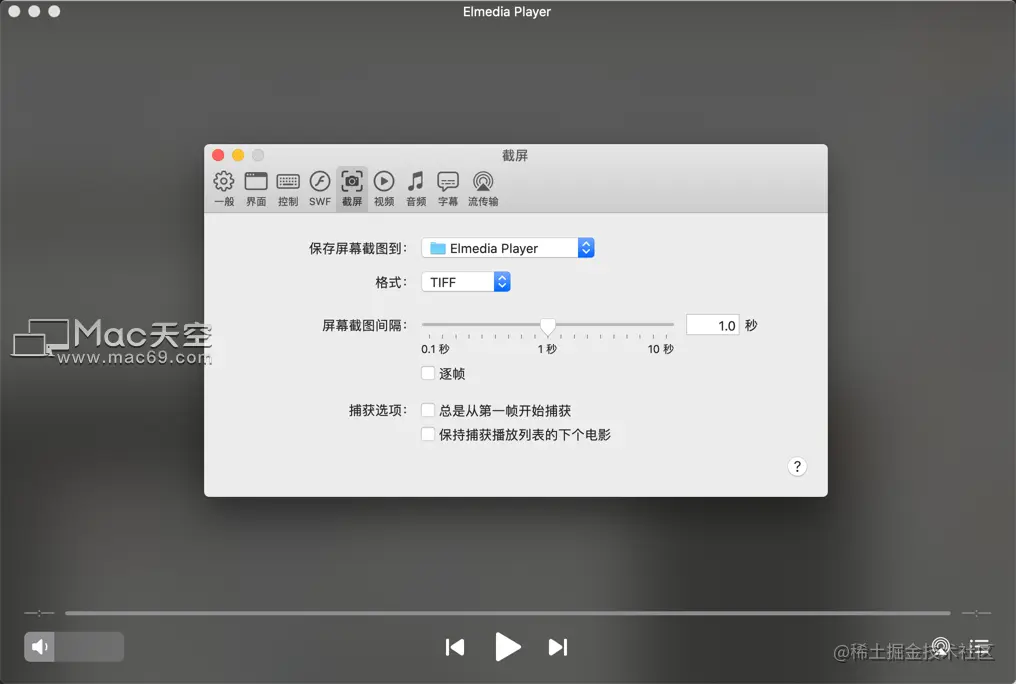Image resolution: width=1016 pixels, height=684 pixels.
Task: Open the 视频 video preferences tab
Action: [384, 188]
